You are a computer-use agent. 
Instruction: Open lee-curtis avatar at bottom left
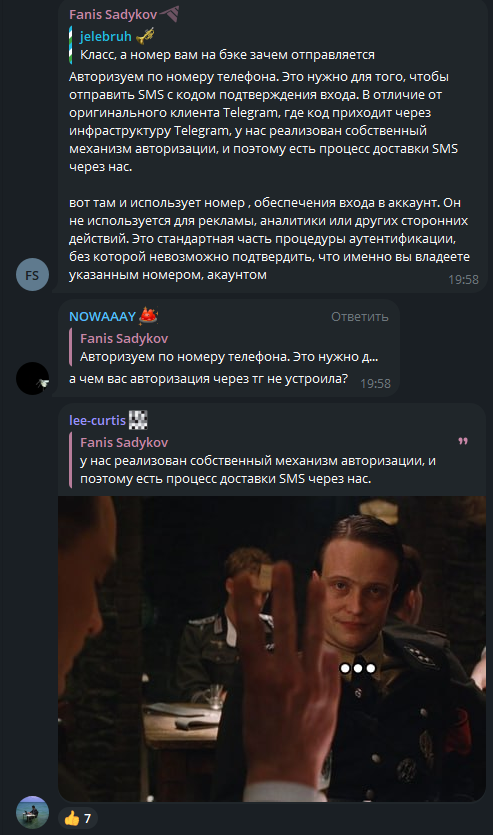pos(32,813)
